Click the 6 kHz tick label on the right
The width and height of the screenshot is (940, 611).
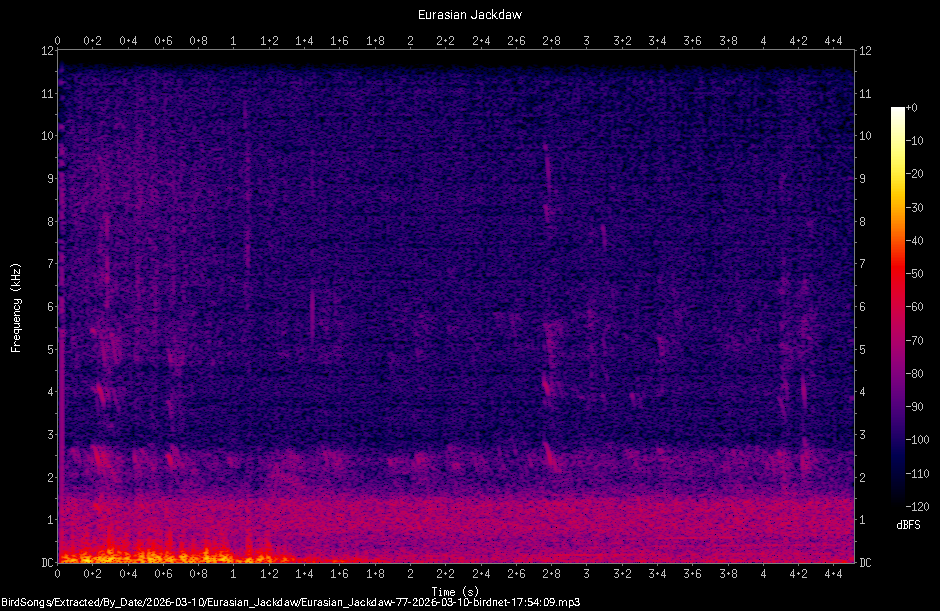862,305
